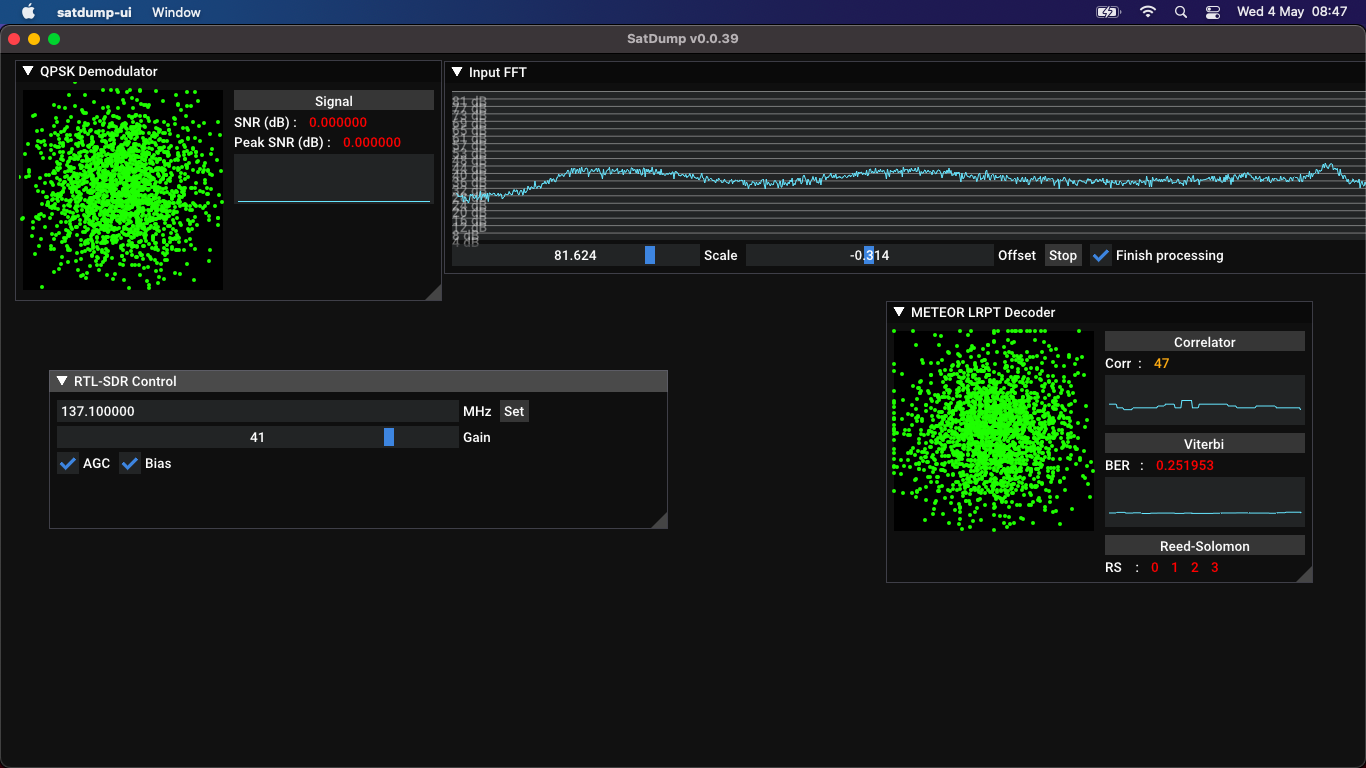Collapse the QPSK Demodulator panel
Viewport: 1366px width, 768px height.
pyautogui.click(x=28, y=71)
